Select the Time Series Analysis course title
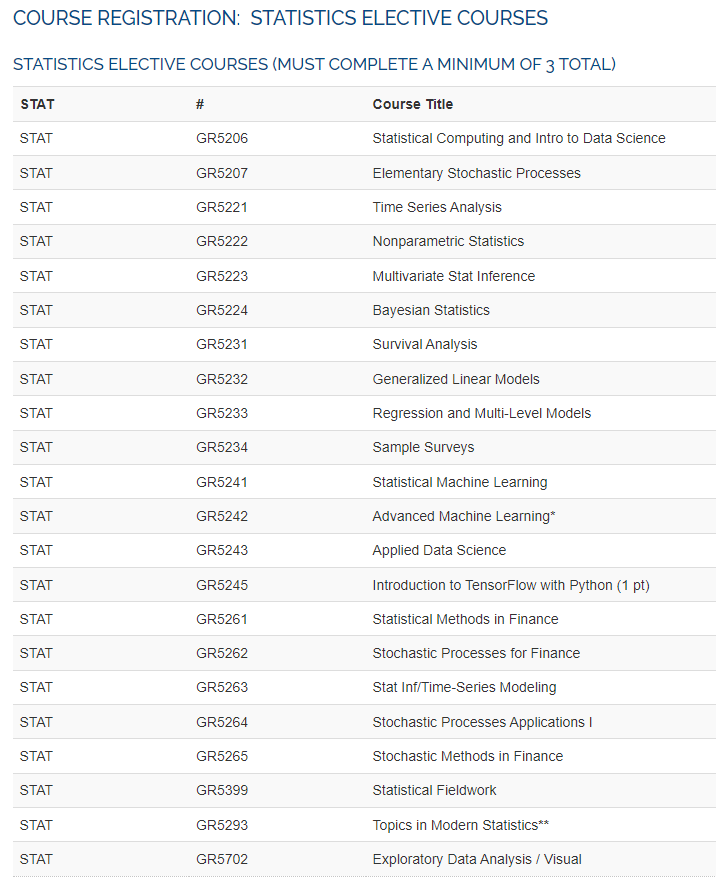The height and width of the screenshot is (885, 716). click(x=437, y=207)
